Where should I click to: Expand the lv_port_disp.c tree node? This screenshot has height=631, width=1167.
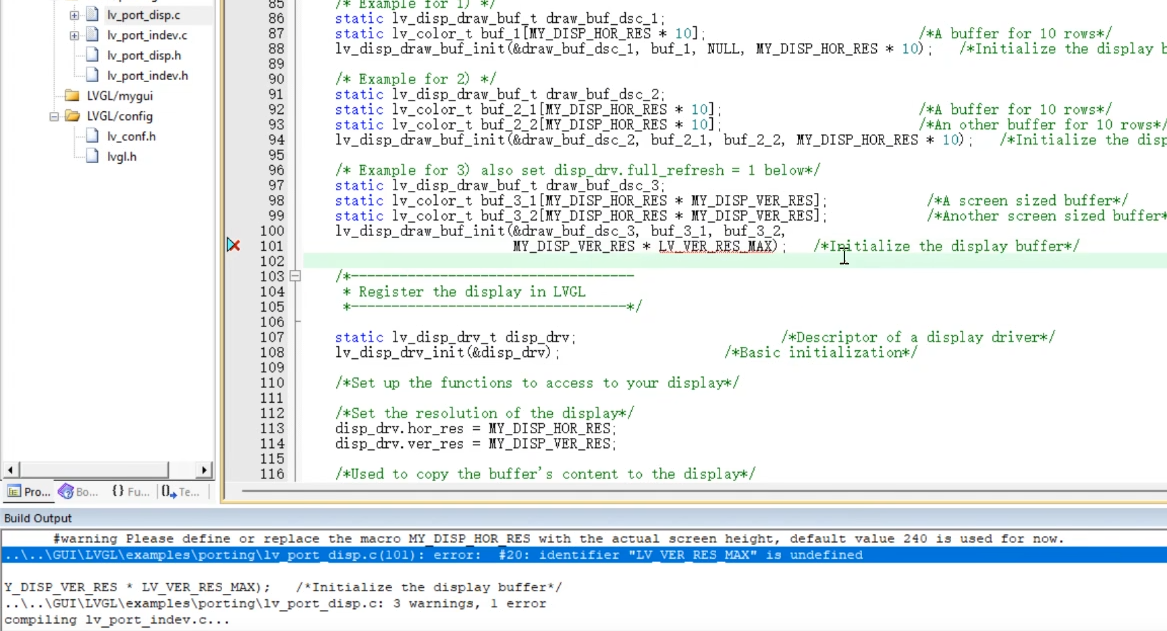[74, 15]
